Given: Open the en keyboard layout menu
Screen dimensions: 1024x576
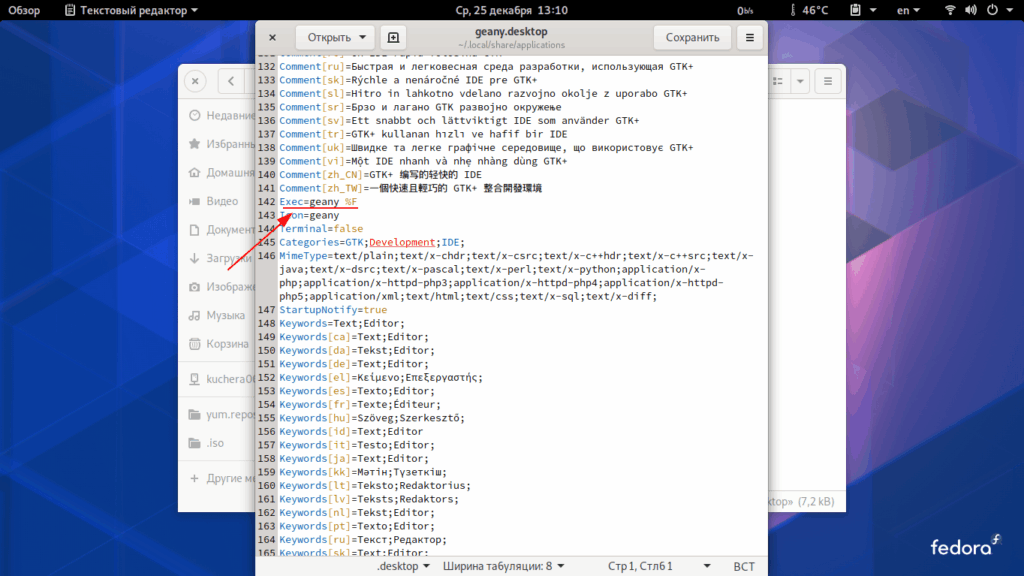Looking at the screenshot, I should tap(908, 10).
